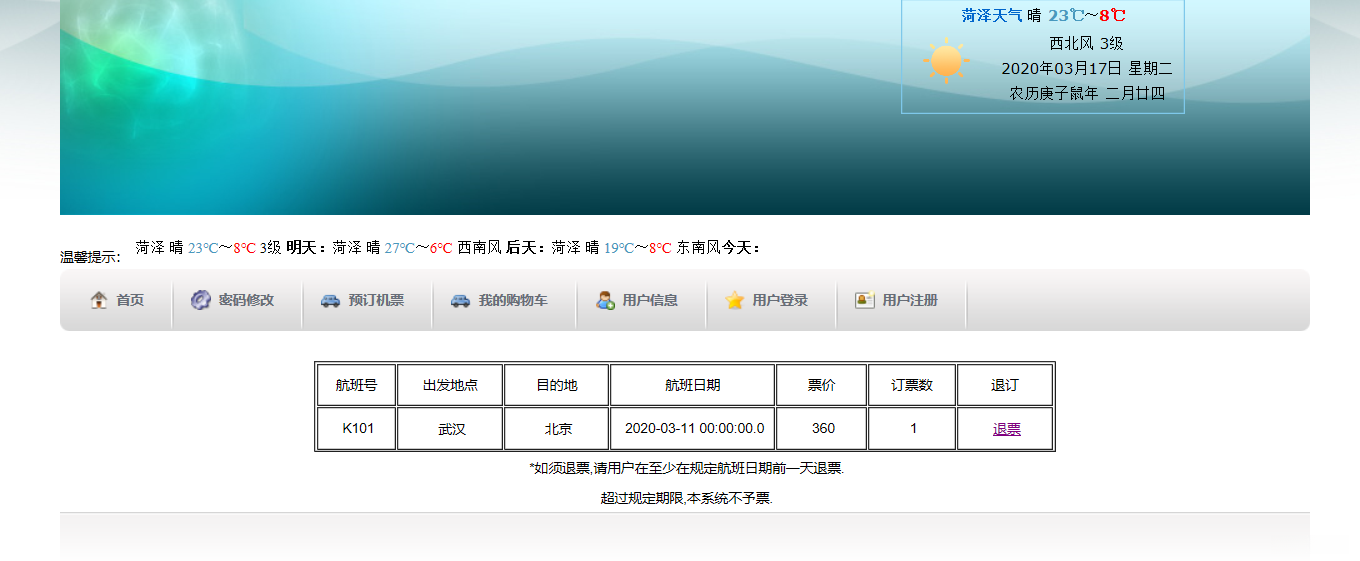Click the 目的地 column header
The height and width of the screenshot is (561, 1360).
[x=557, y=385]
